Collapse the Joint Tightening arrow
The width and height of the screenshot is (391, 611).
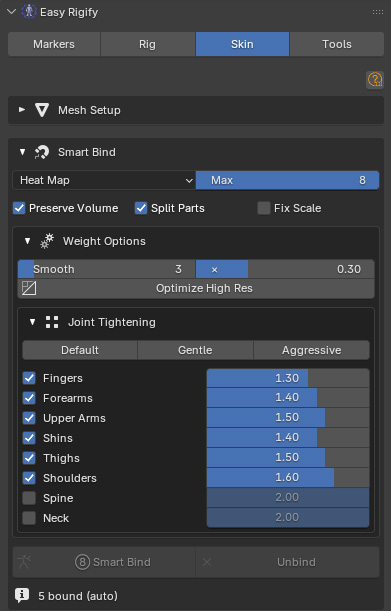coord(32,322)
